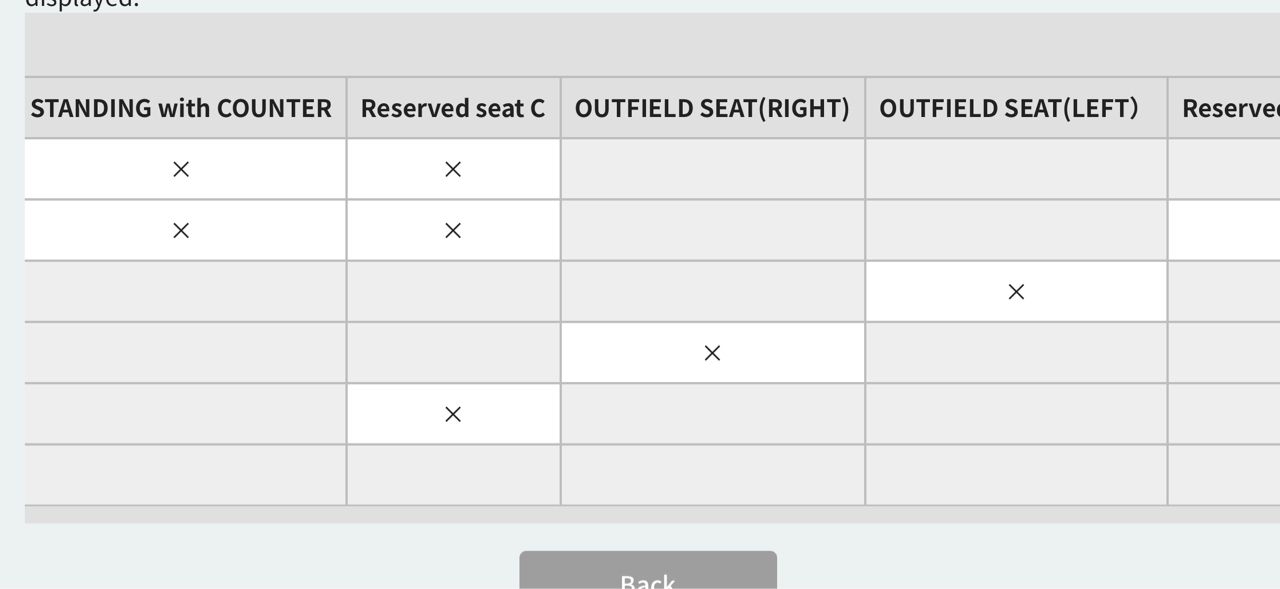Click the X mark under OUTFIELD SEAT(LEFT)
This screenshot has height=589, width=1280.
click(x=1016, y=292)
